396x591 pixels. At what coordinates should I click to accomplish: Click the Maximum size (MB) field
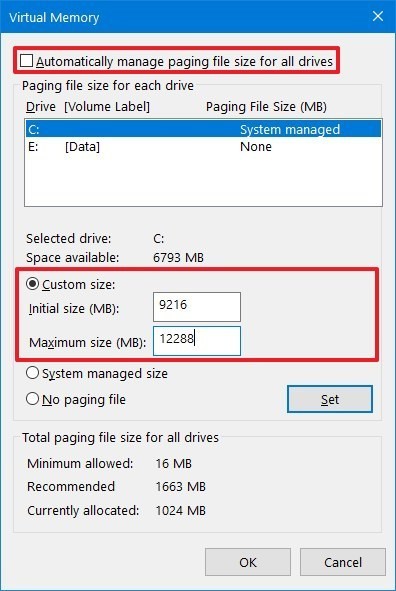pyautogui.click(x=197, y=341)
